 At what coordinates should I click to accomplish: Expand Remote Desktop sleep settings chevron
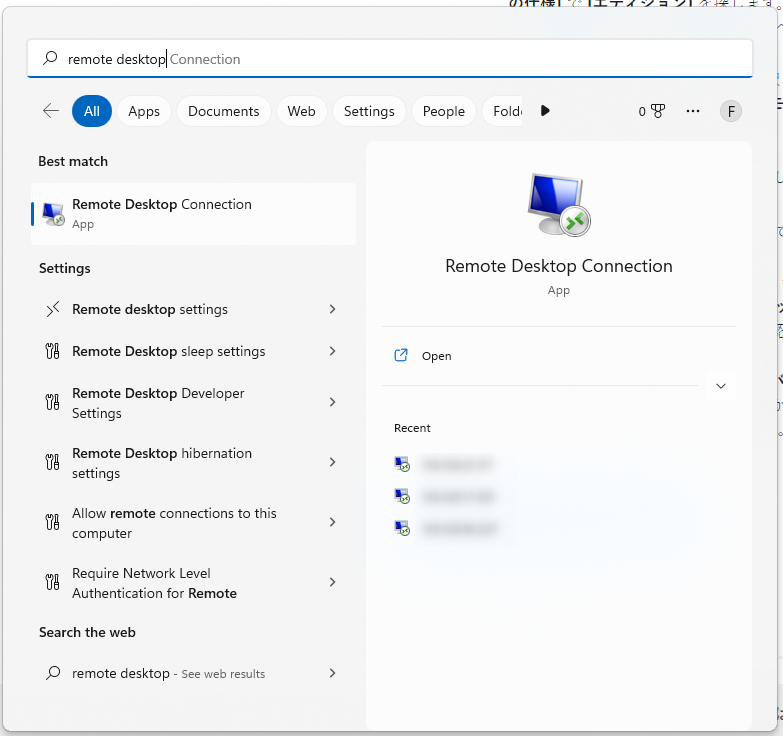tap(333, 352)
